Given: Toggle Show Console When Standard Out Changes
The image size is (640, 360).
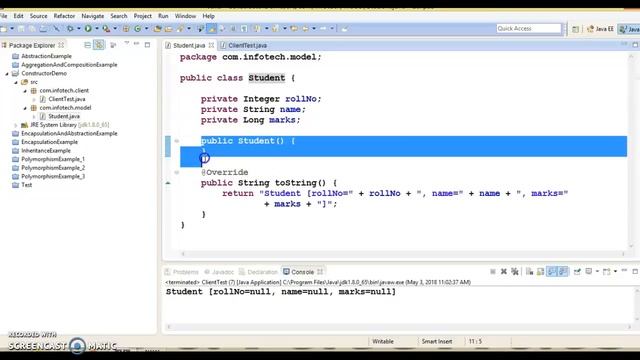Looking at the screenshot, I should tap(552, 272).
